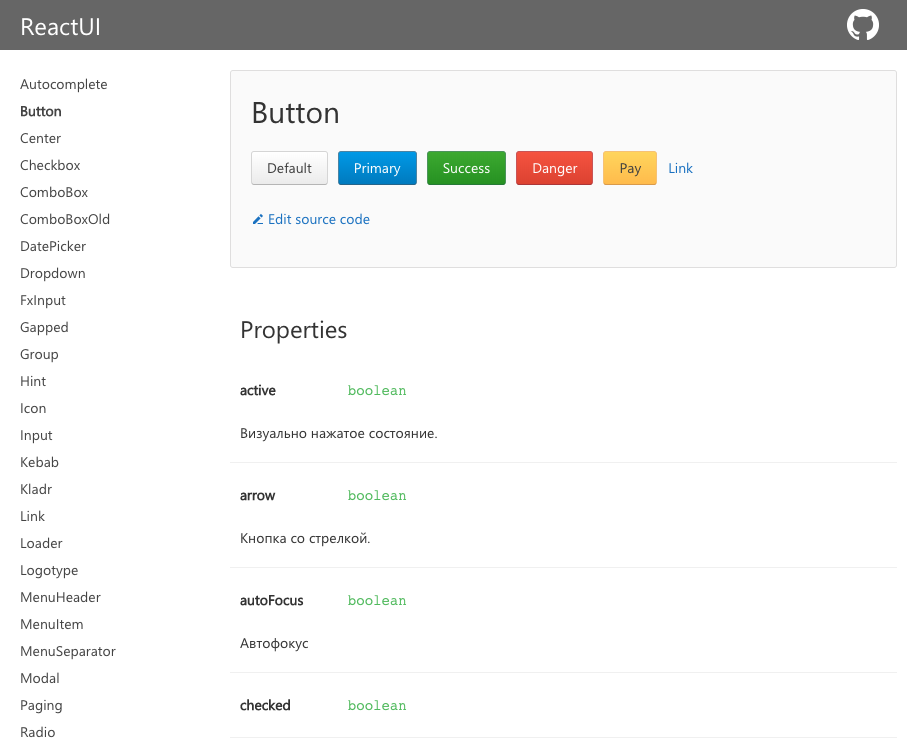This screenshot has height=739, width=907.
Task: Open the DatePicker component page
Action: (x=53, y=246)
